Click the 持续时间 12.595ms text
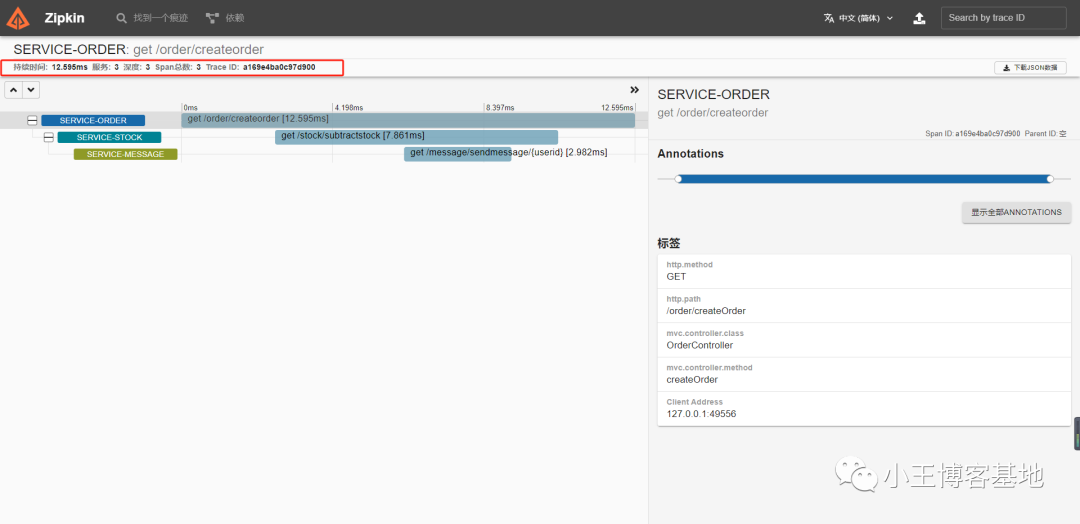Image resolution: width=1080 pixels, height=524 pixels. (50, 67)
